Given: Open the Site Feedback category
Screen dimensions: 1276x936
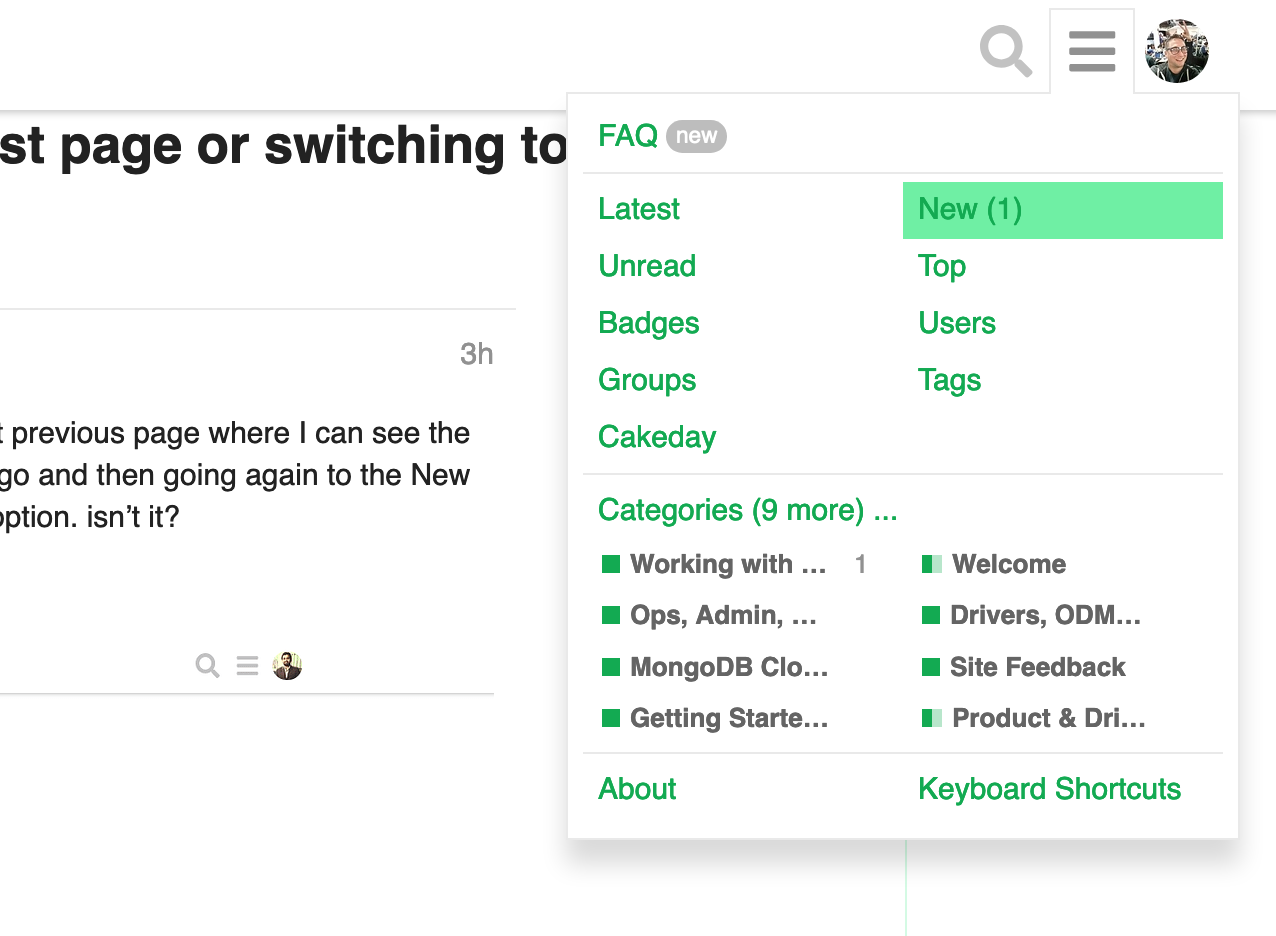Looking at the screenshot, I should (1037, 667).
